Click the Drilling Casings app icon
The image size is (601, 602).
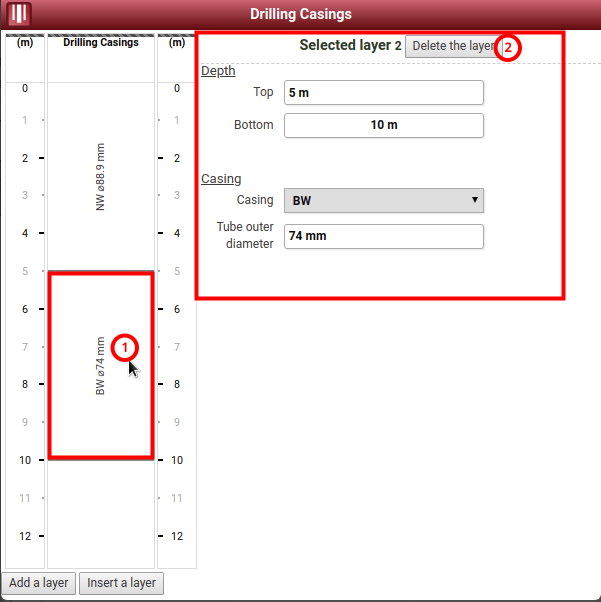(19, 15)
